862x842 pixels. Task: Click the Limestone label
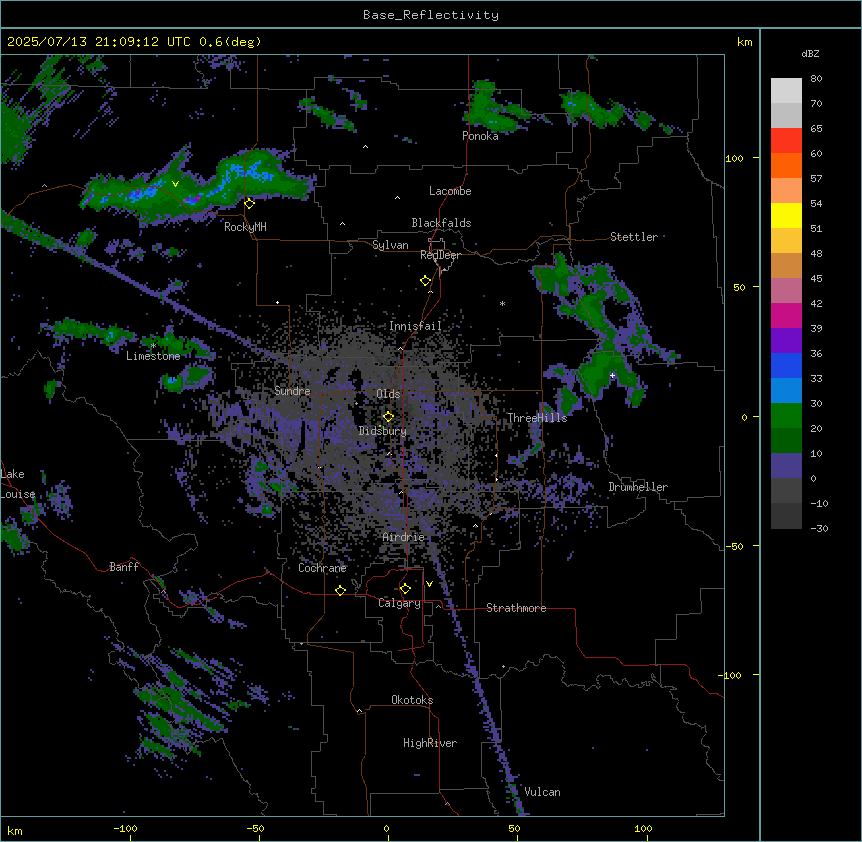coord(153,356)
